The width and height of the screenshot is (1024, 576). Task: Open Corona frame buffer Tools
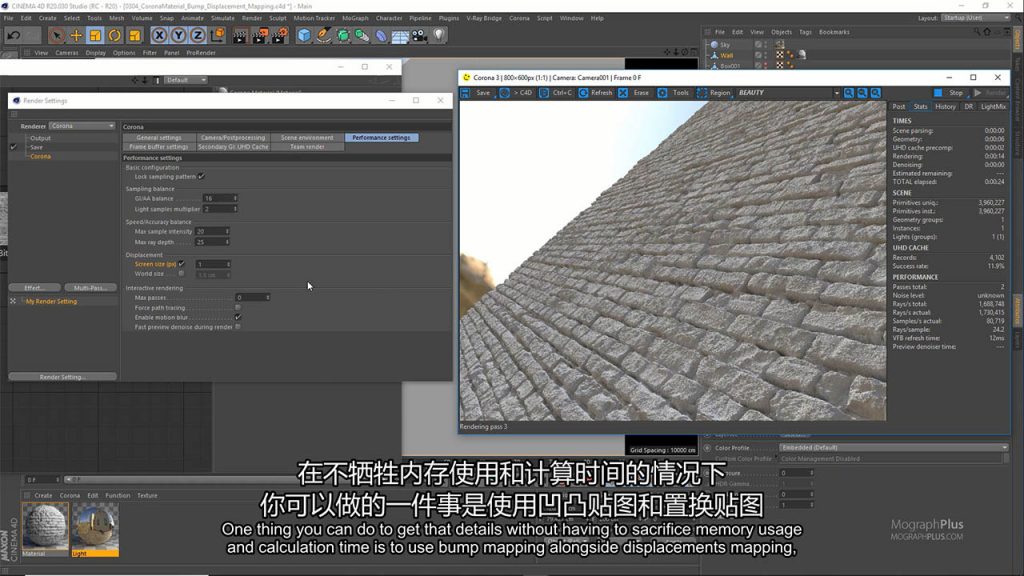tap(673, 93)
